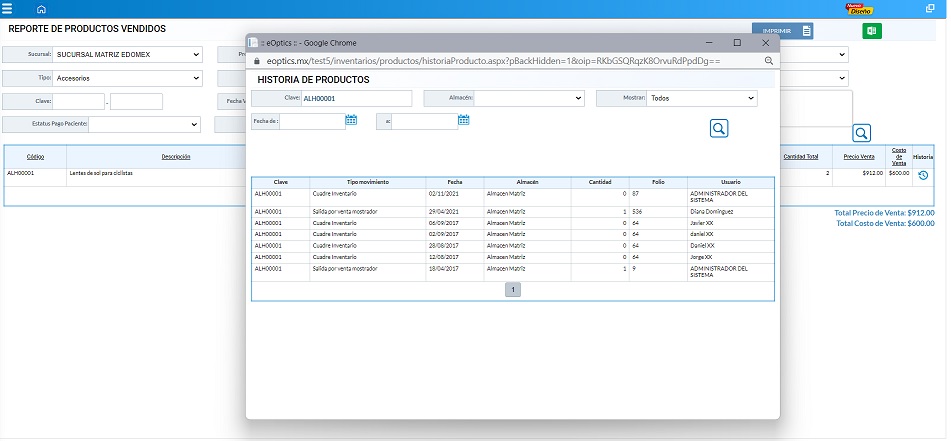Viewport: 951px width, 441px height.
Task: Click the popup URL address bar
Action: [x=493, y=61]
